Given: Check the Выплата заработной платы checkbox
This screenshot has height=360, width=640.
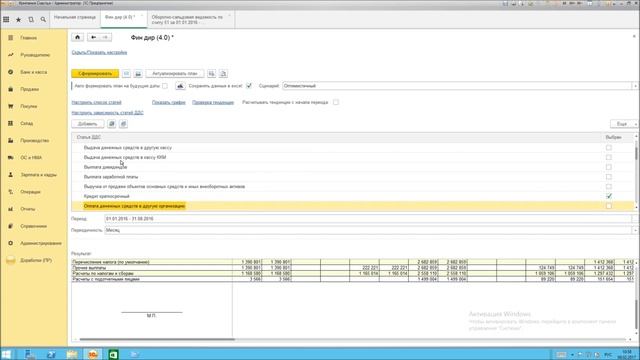Looking at the screenshot, I should pyautogui.click(x=609, y=177).
